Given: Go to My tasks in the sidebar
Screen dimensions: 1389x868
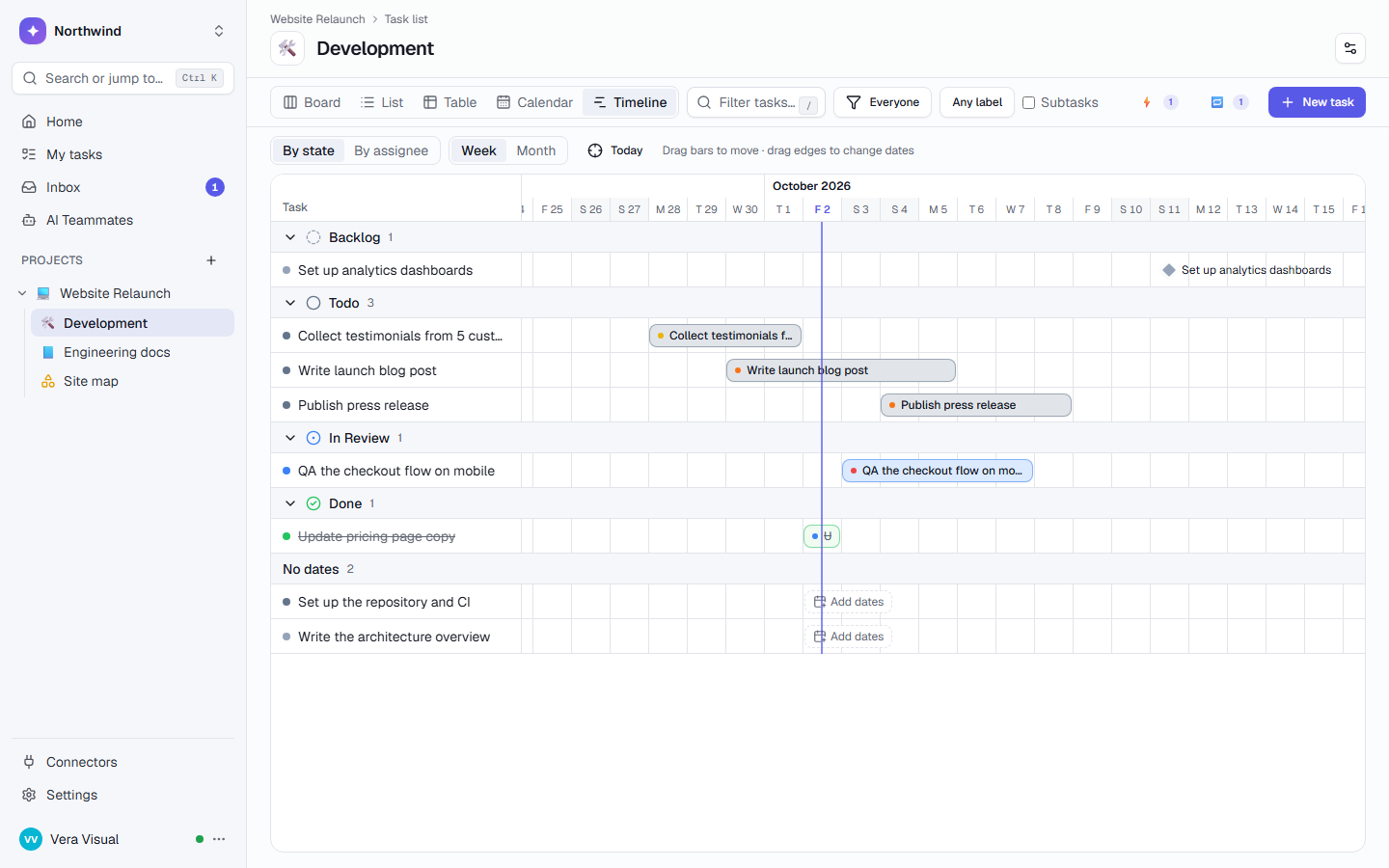Looking at the screenshot, I should (123, 154).
